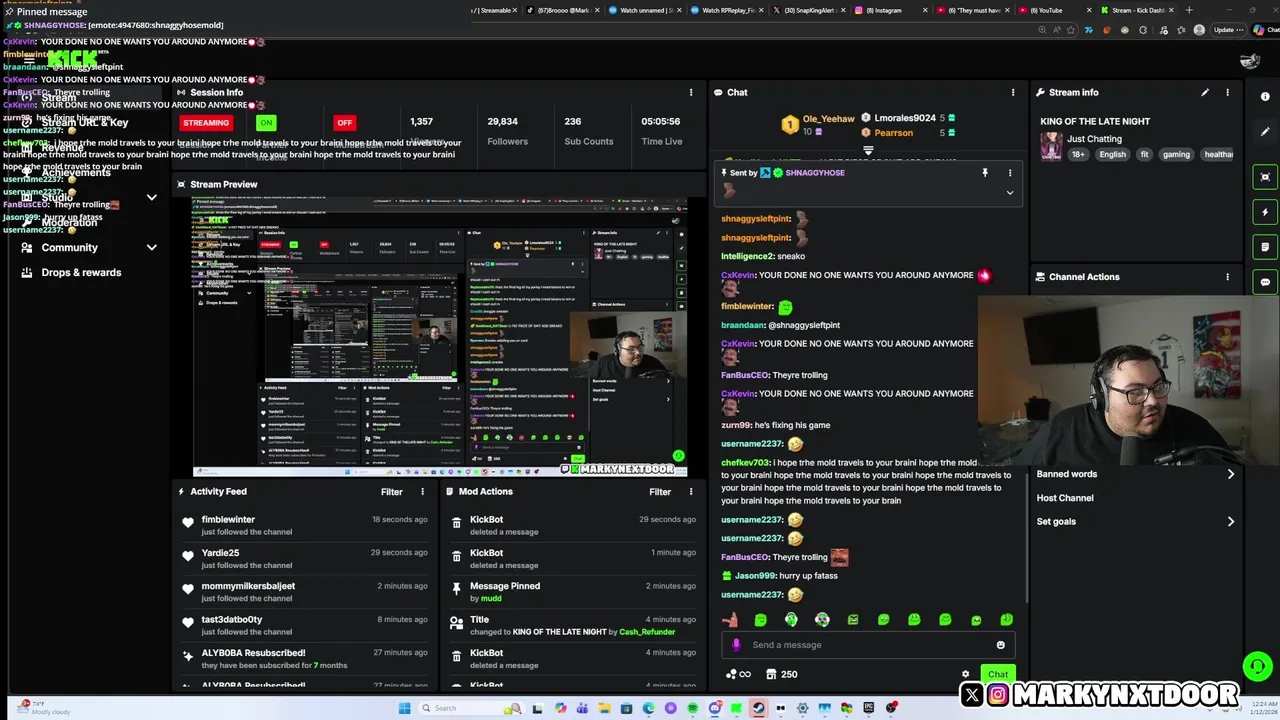The height and width of the screenshot is (720, 1280).
Task: Insert the last green emote in emote row
Action: pyautogui.click(x=1006, y=620)
